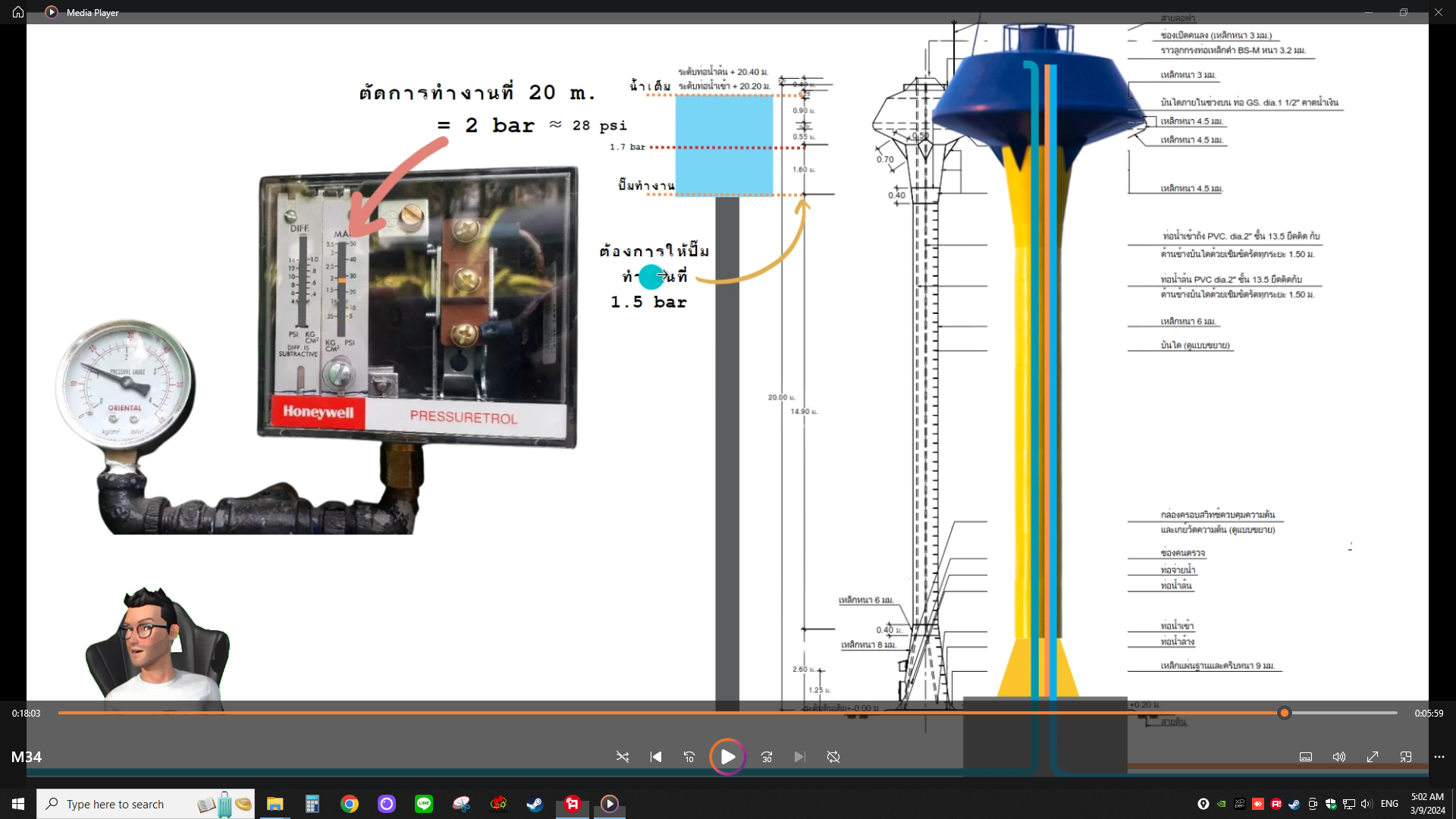Open the volume control flyout
The height and width of the screenshot is (819, 1456).
1339,757
